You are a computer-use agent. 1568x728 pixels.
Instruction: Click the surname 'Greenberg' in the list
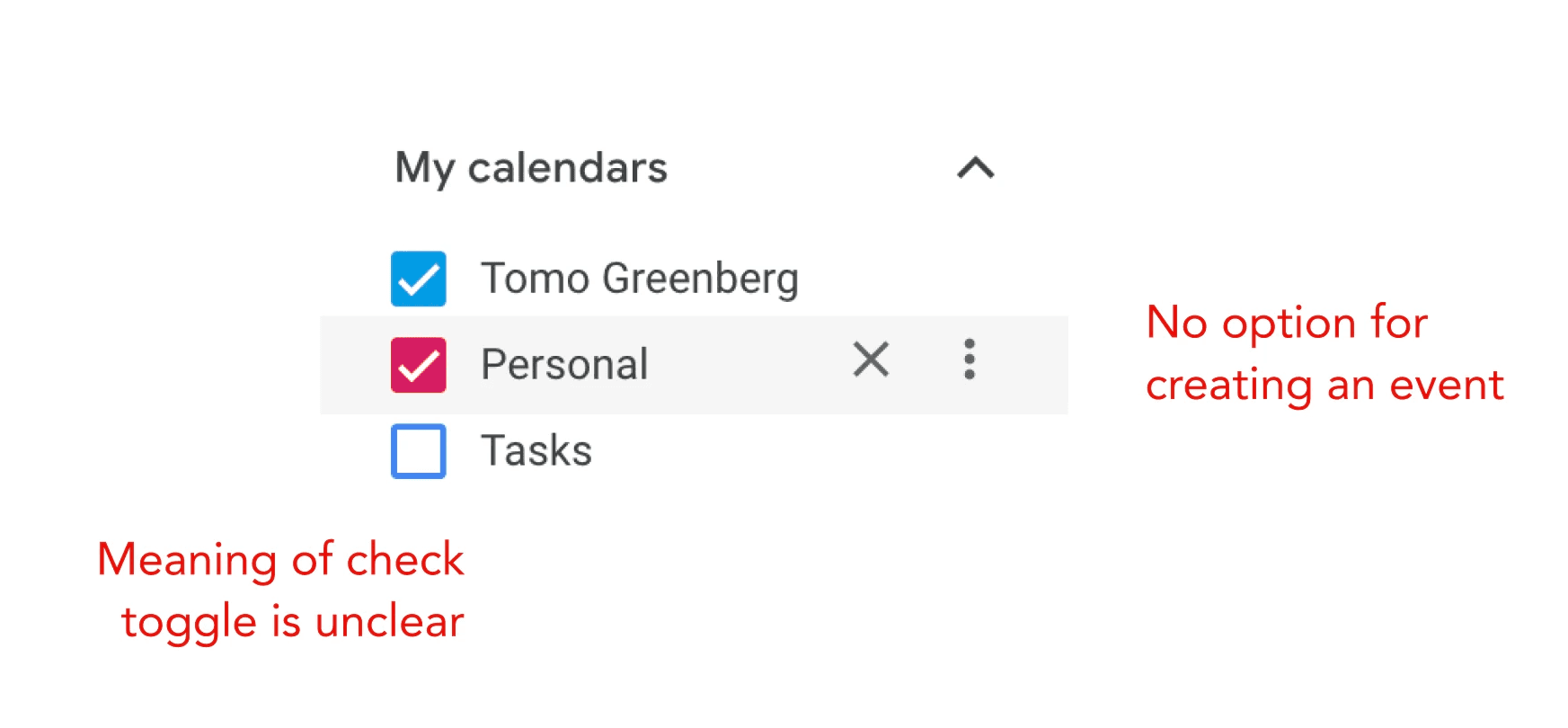point(700,279)
